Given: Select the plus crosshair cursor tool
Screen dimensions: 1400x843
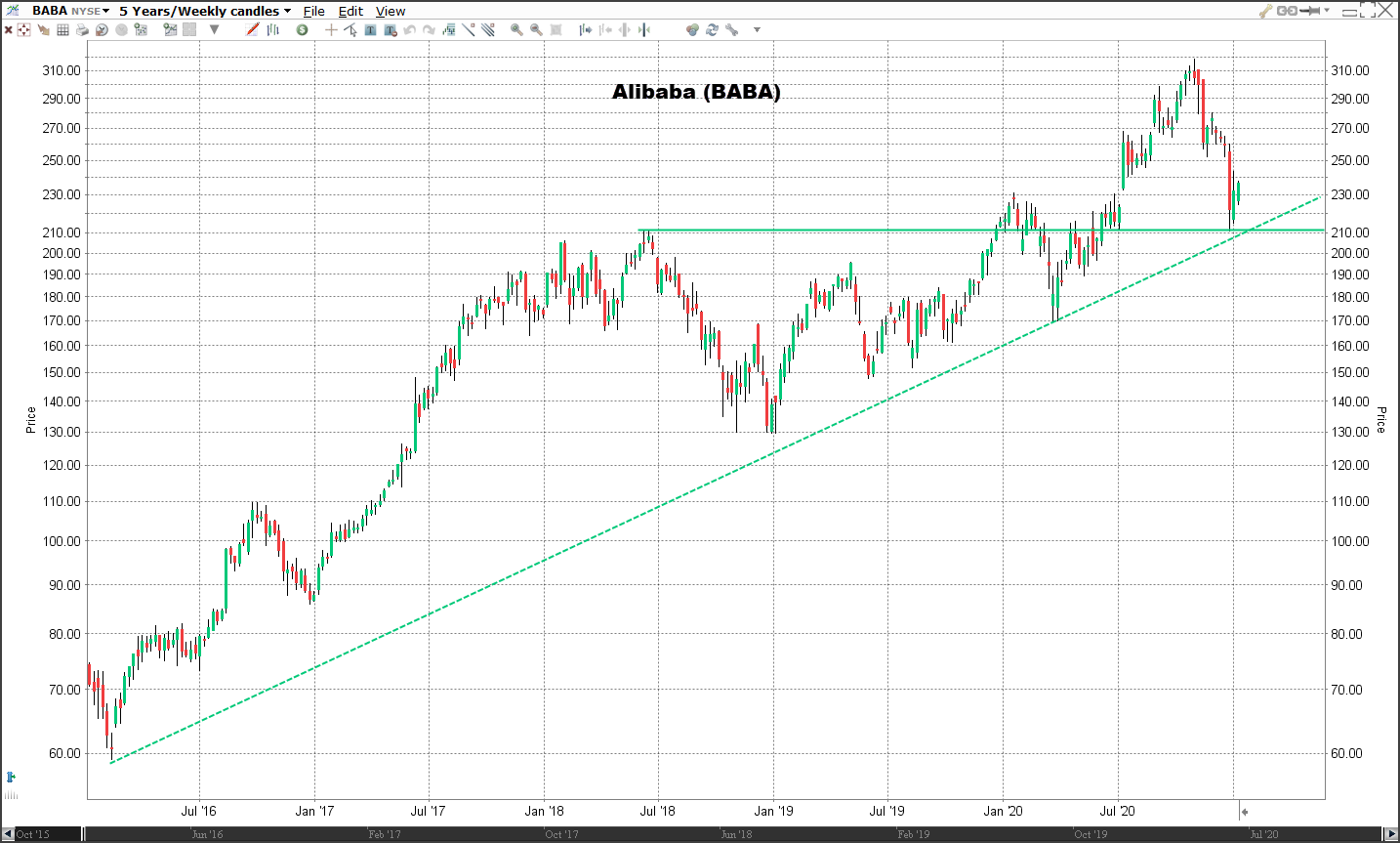Looking at the screenshot, I should coord(331,30).
